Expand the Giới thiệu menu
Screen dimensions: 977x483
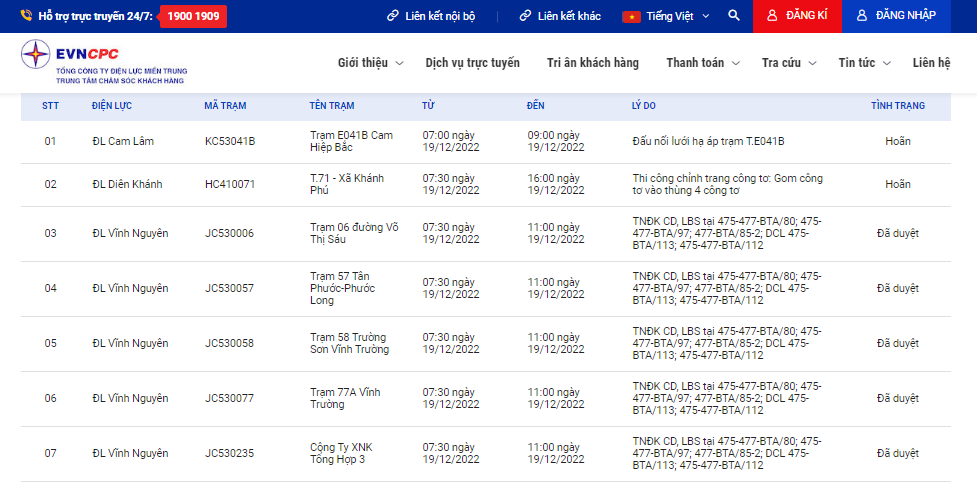click(x=370, y=63)
